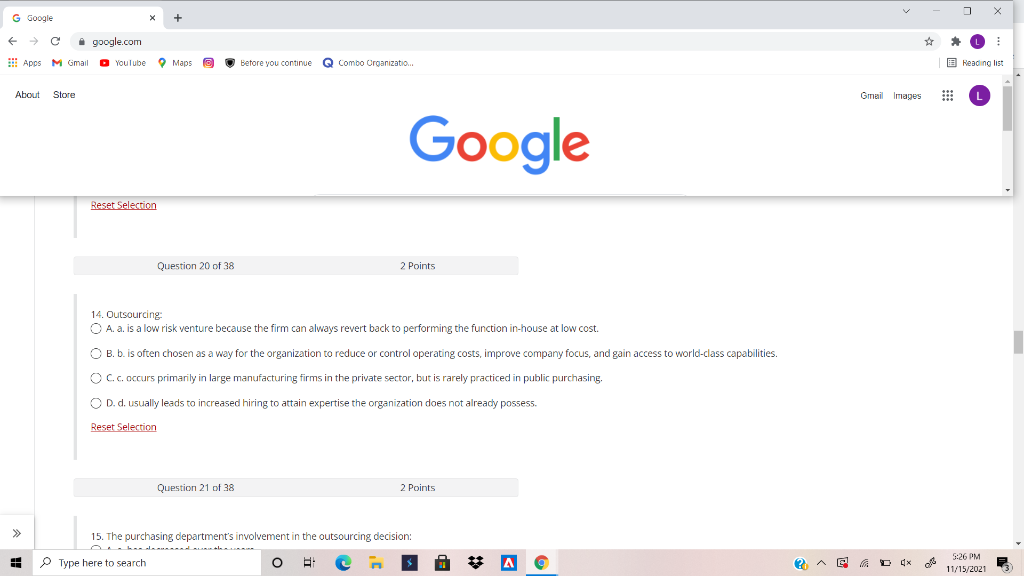Open the About menu item

click(27, 94)
